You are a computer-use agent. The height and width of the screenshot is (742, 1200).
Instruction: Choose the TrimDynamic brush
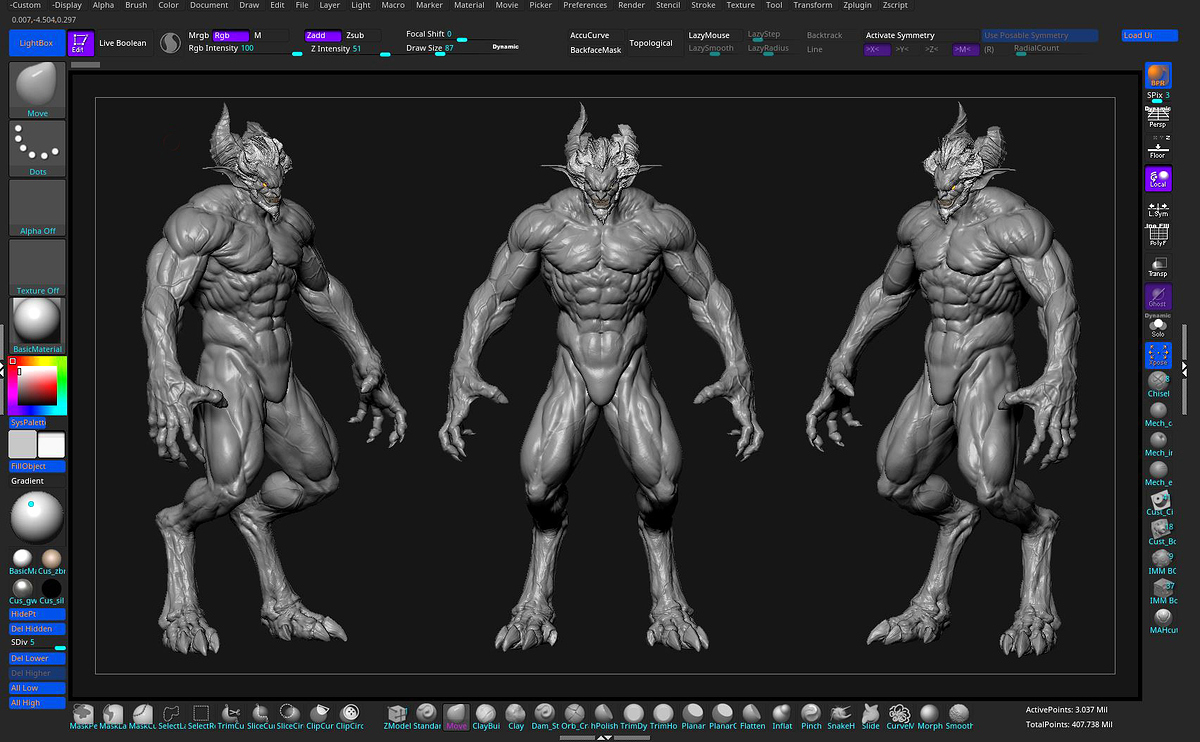[x=634, y=716]
